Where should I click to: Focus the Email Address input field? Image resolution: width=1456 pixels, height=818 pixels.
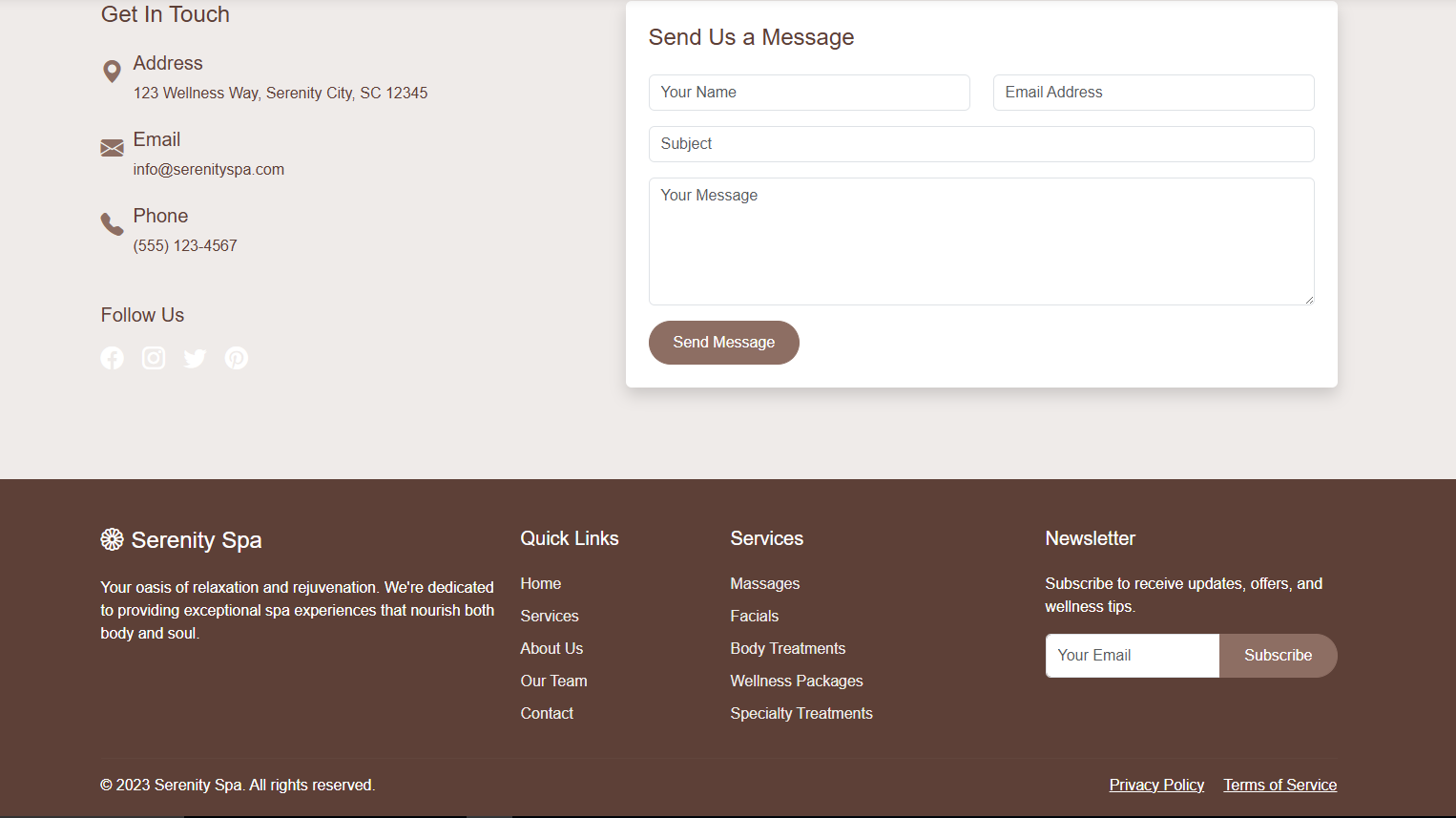(x=1153, y=93)
